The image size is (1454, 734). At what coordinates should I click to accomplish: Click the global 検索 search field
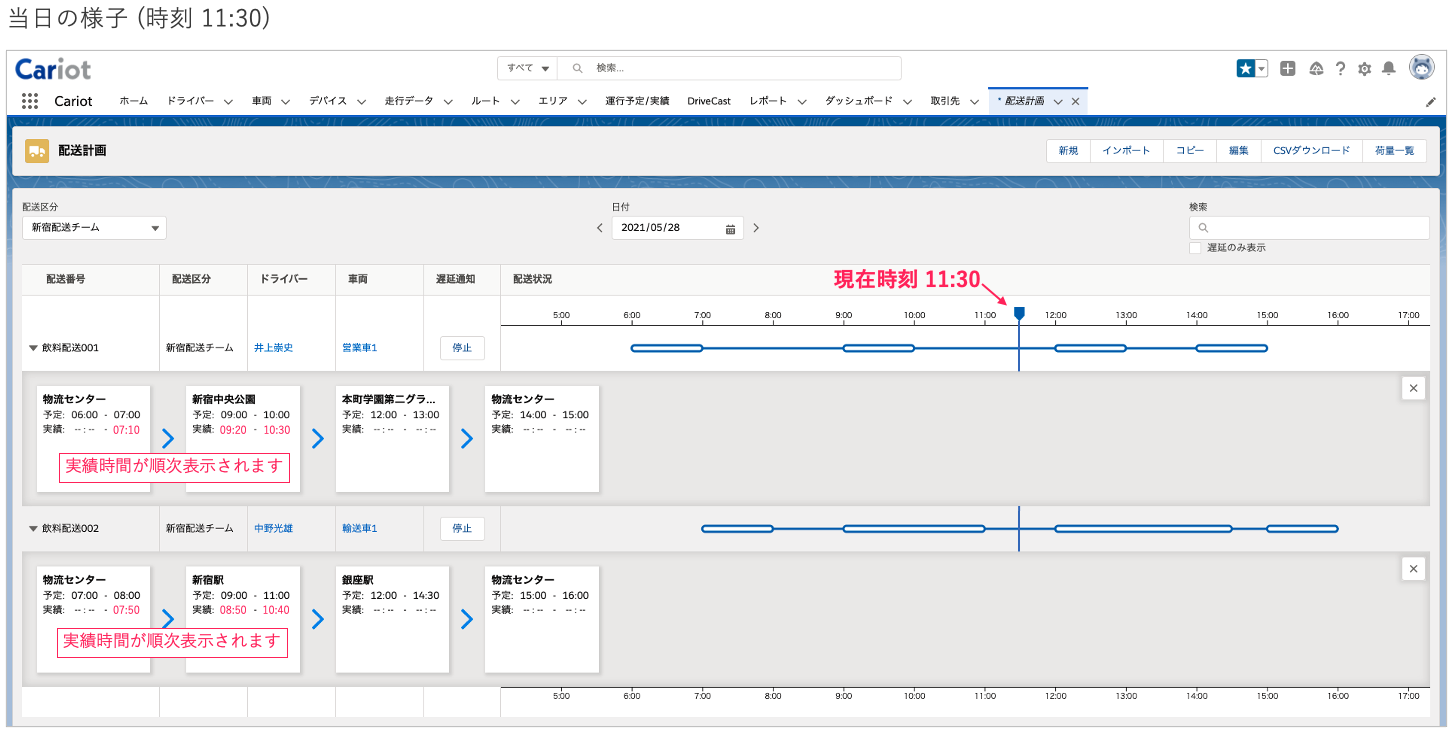click(x=729, y=68)
